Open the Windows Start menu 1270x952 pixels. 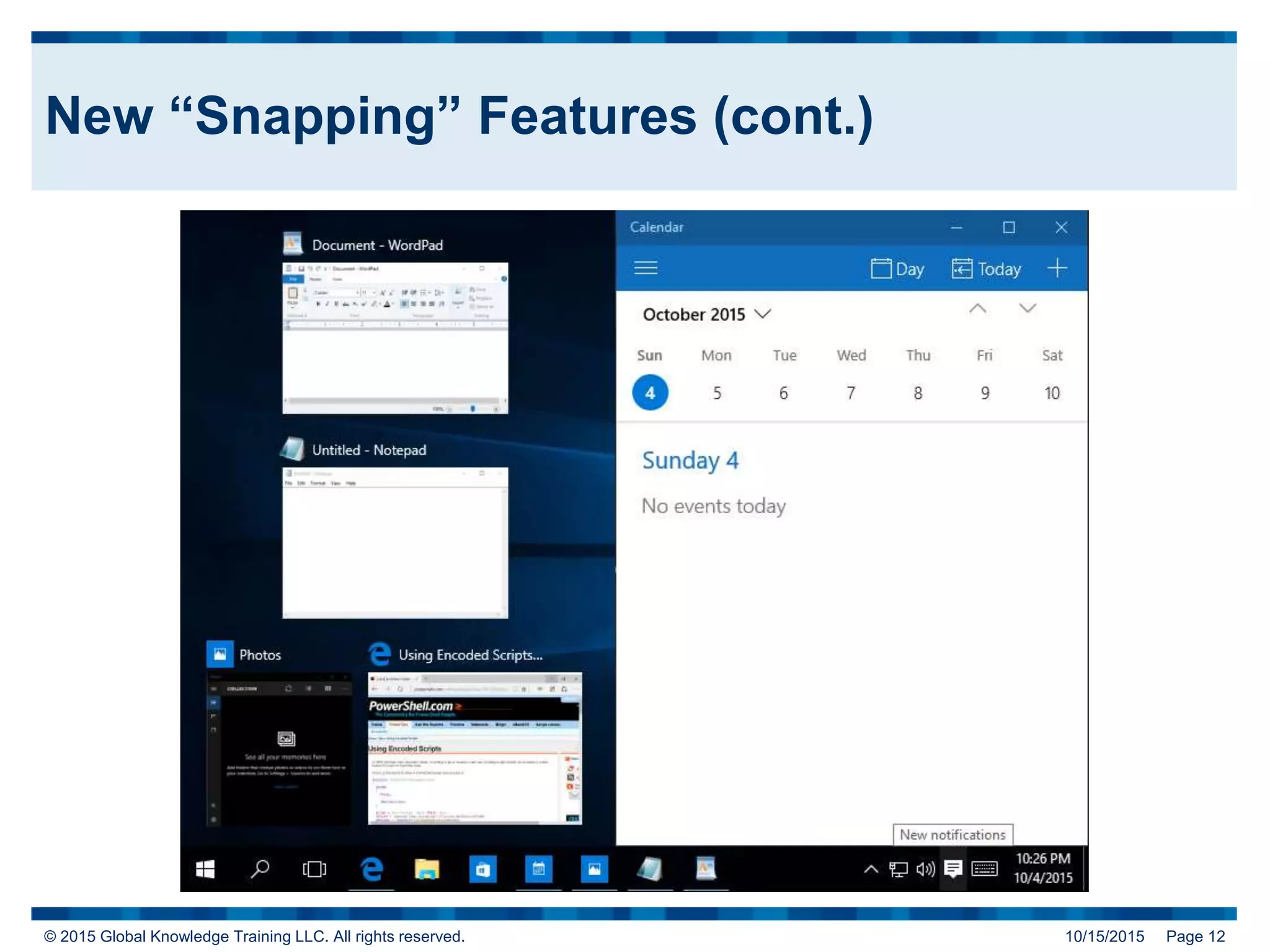pos(205,870)
